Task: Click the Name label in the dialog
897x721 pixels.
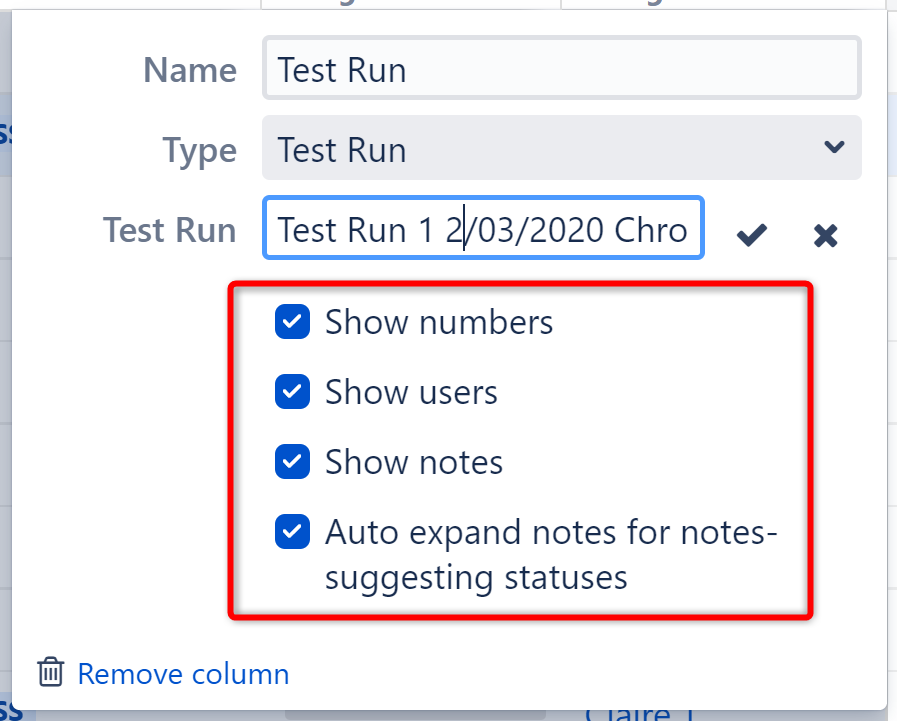Action: point(189,69)
